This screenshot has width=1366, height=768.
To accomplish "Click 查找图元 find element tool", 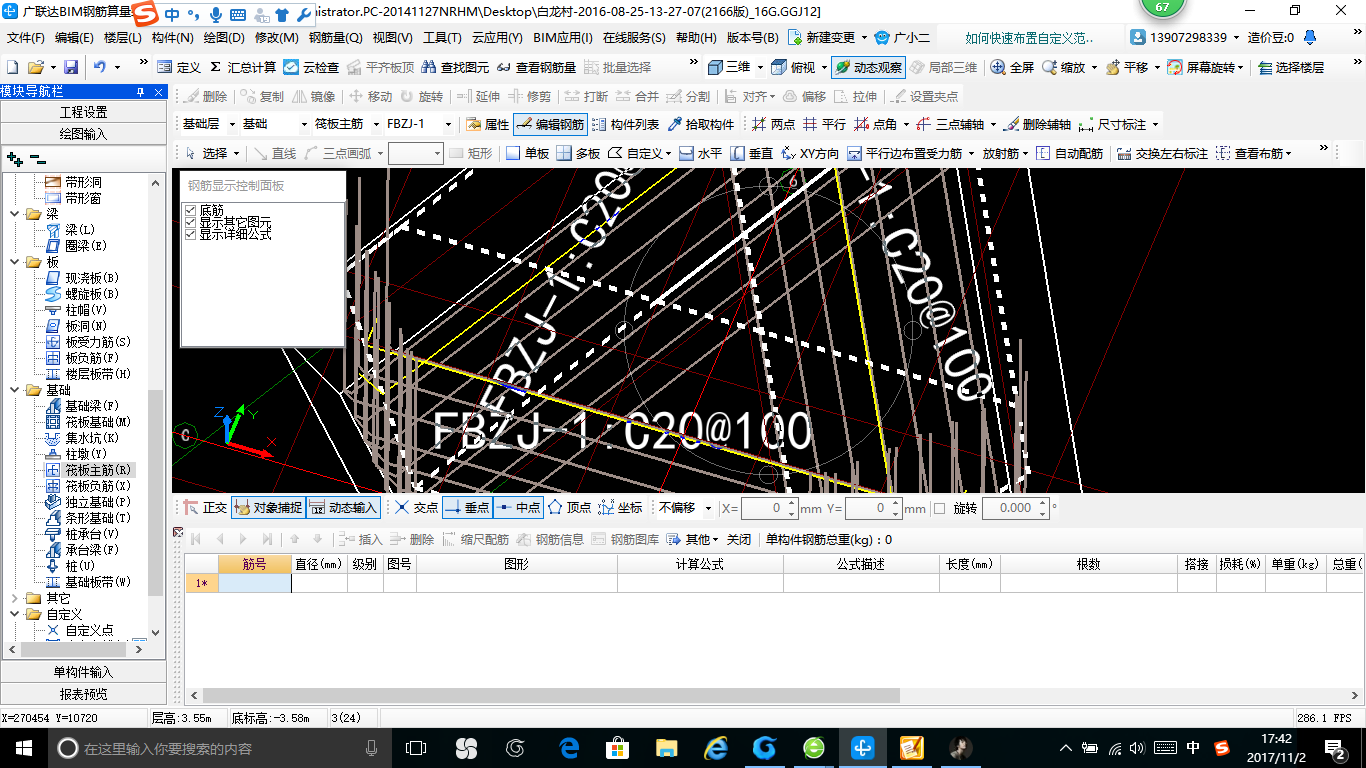I will (x=456, y=67).
